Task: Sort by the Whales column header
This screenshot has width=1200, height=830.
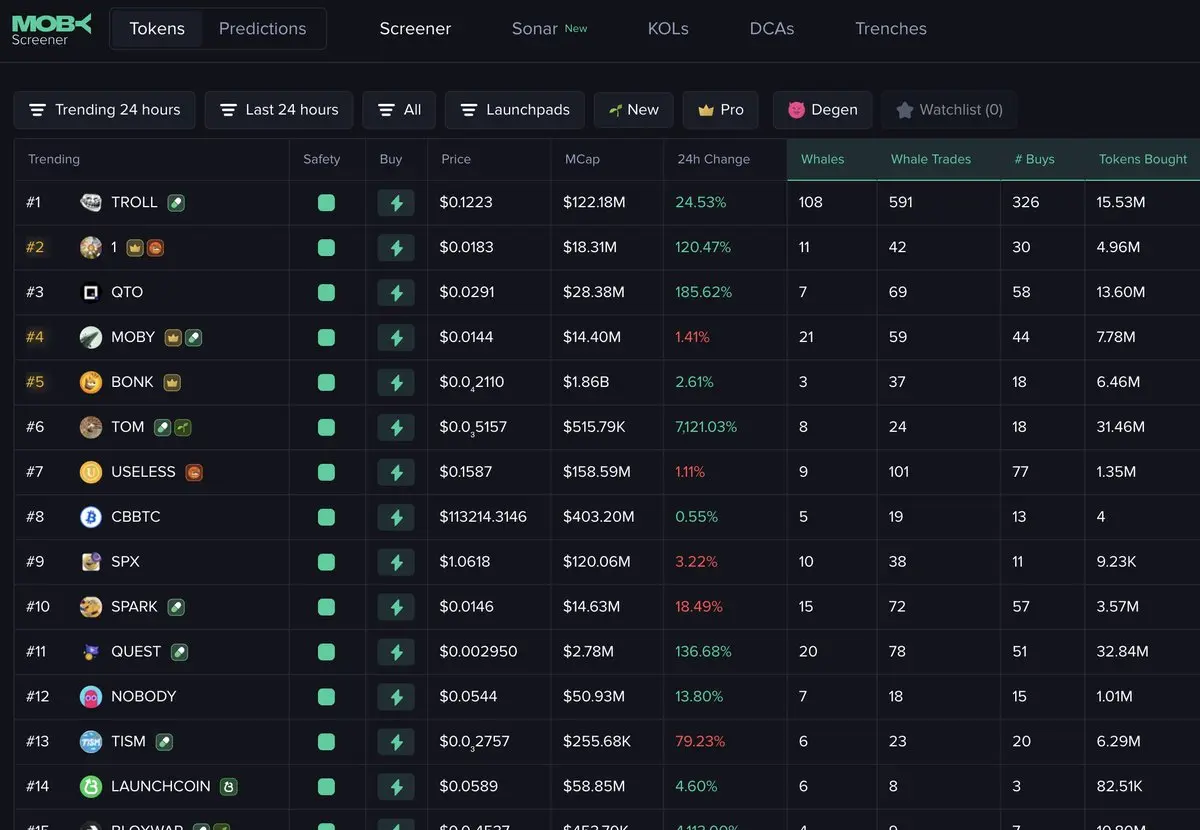Action: pos(823,159)
